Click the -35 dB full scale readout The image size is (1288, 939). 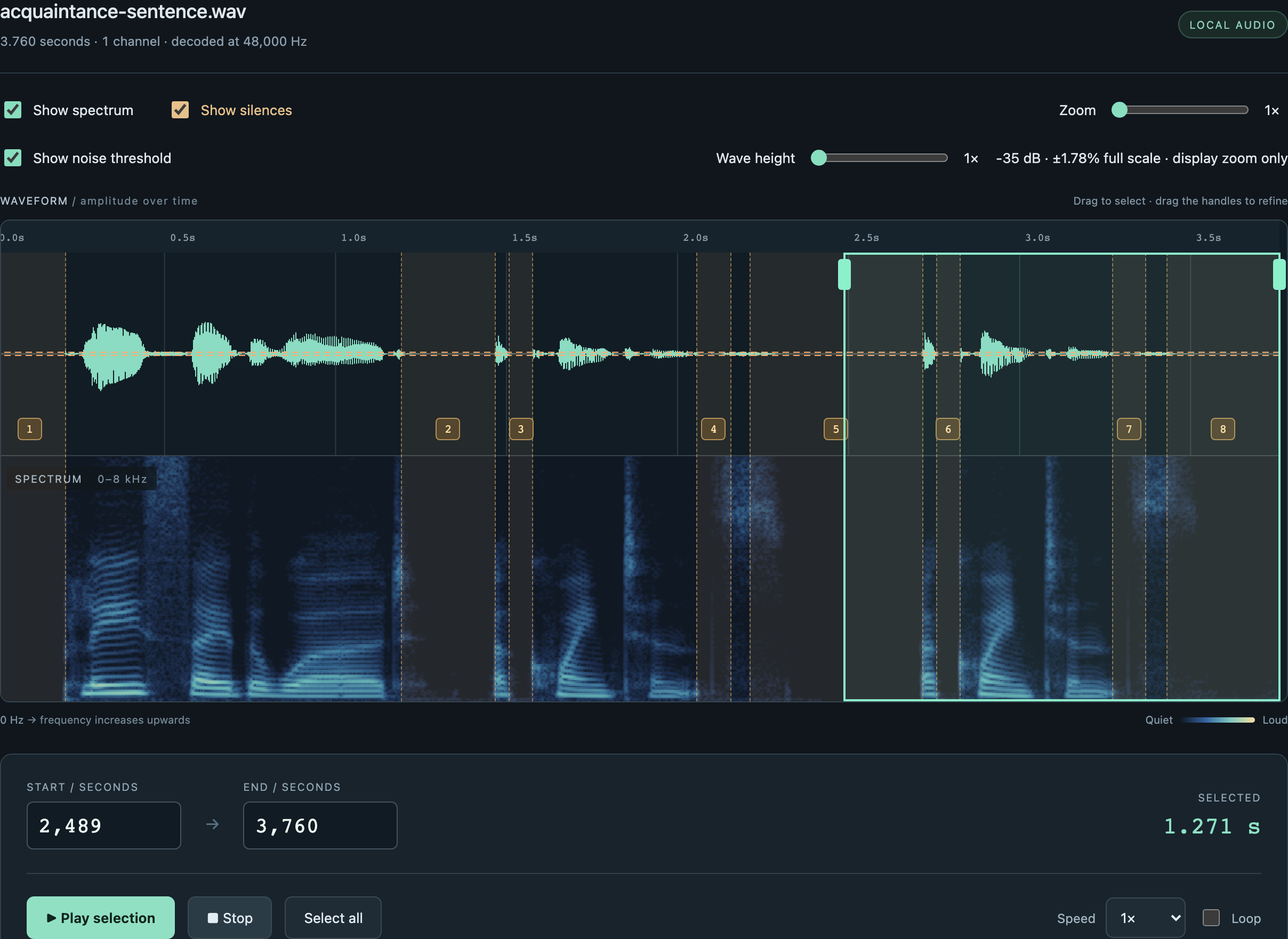[1141, 158]
